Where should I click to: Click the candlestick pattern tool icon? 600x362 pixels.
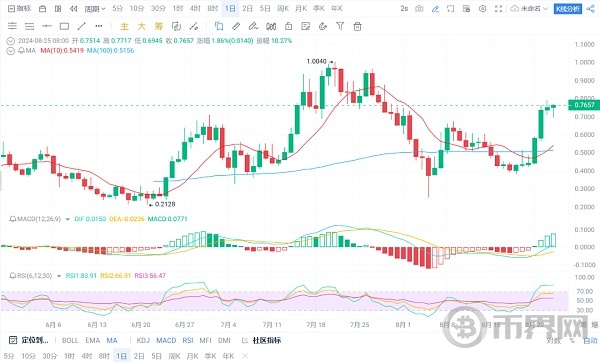click(271, 26)
